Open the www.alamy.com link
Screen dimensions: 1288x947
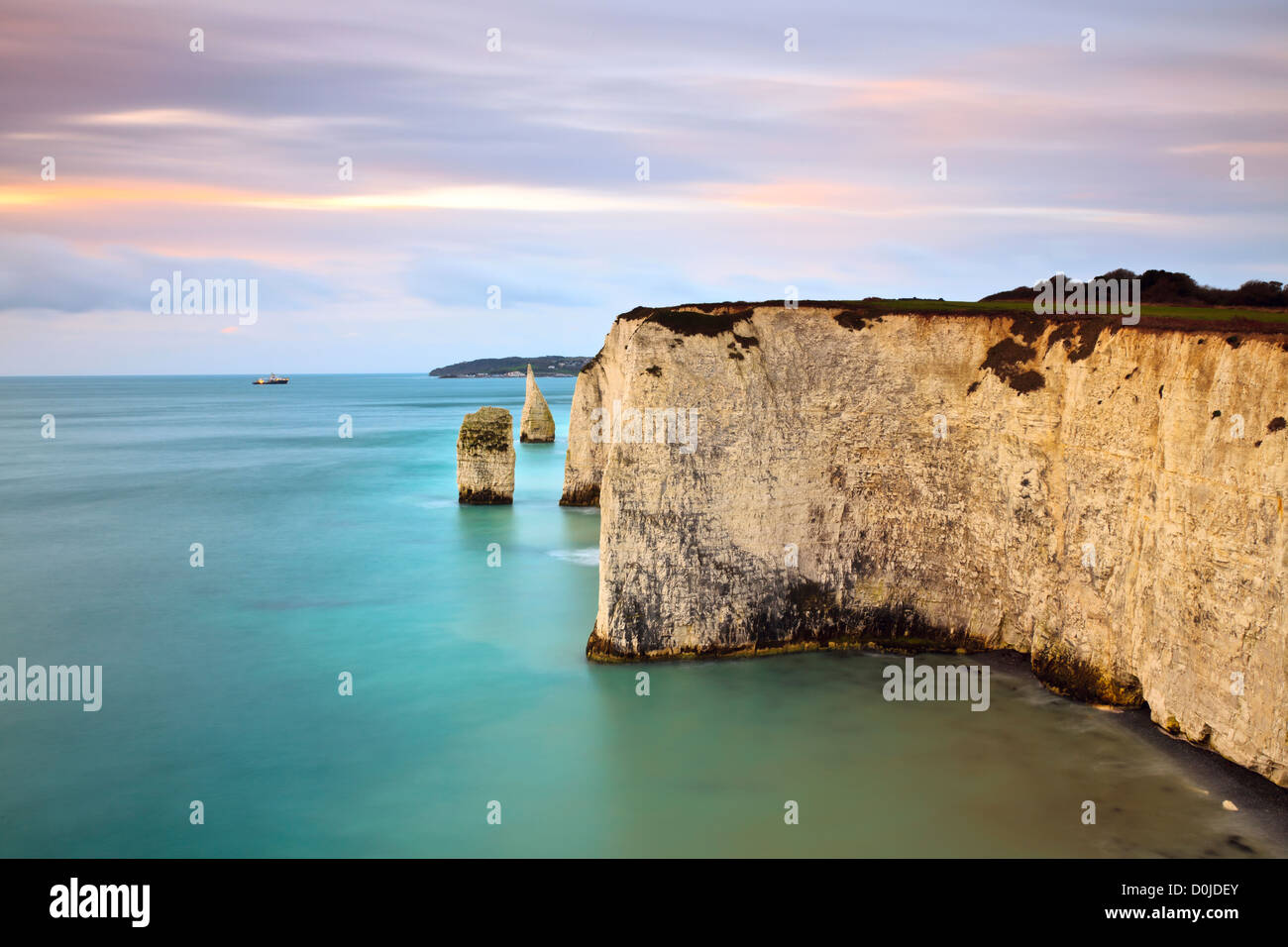click(x=1174, y=912)
